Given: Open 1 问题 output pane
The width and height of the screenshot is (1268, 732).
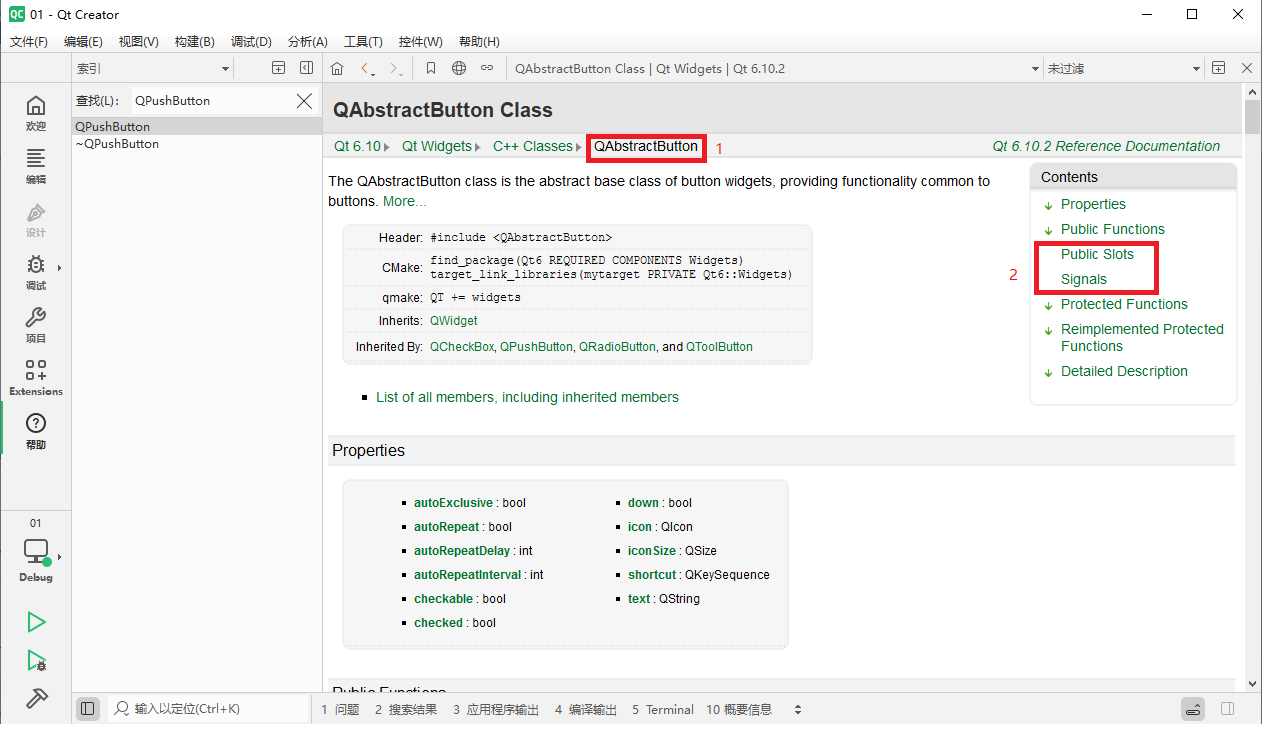Looking at the screenshot, I should pyautogui.click(x=340, y=709).
